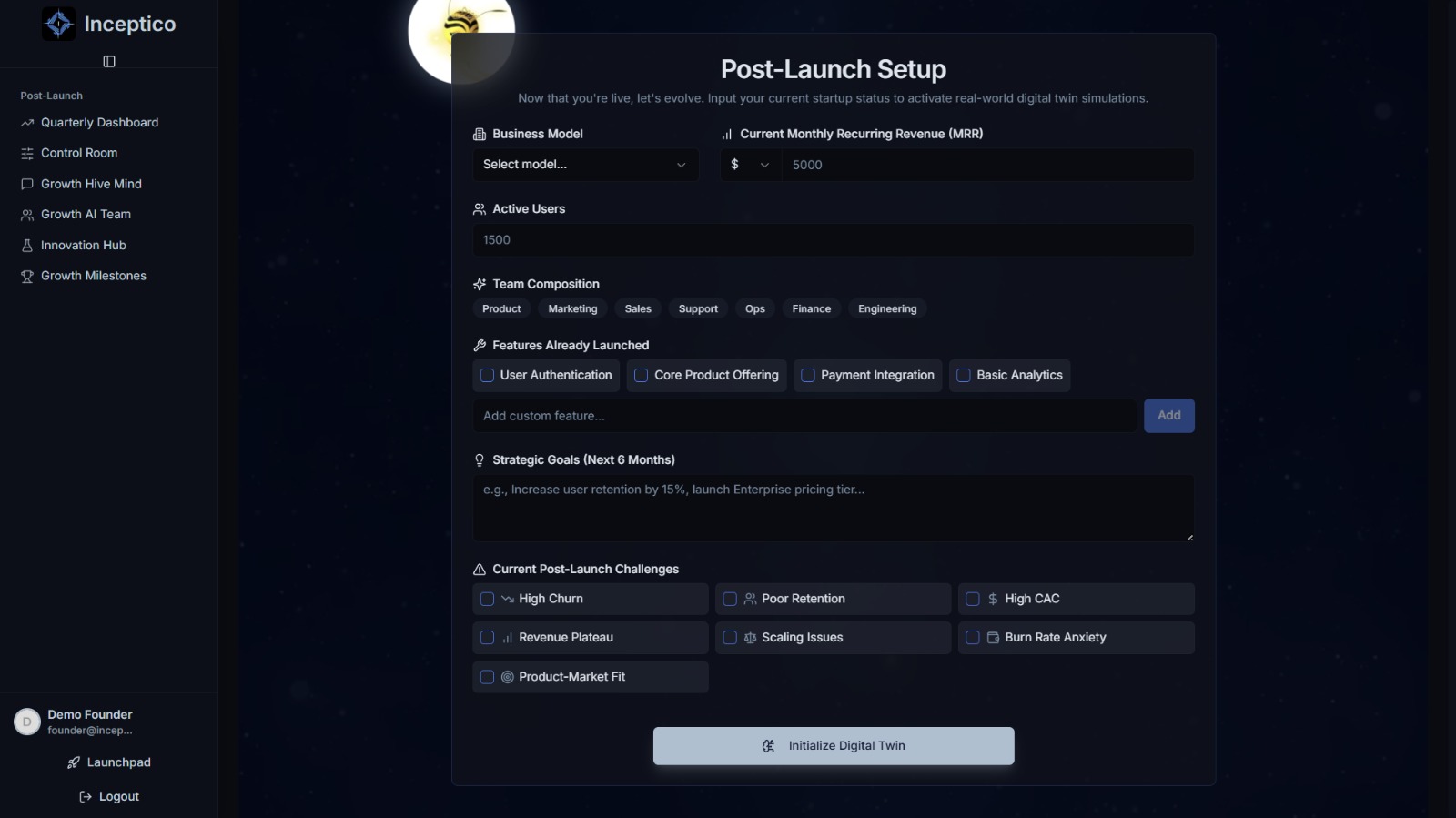Click the Initialize Digital Twin button
The width and height of the screenshot is (1456, 818).
point(834,746)
